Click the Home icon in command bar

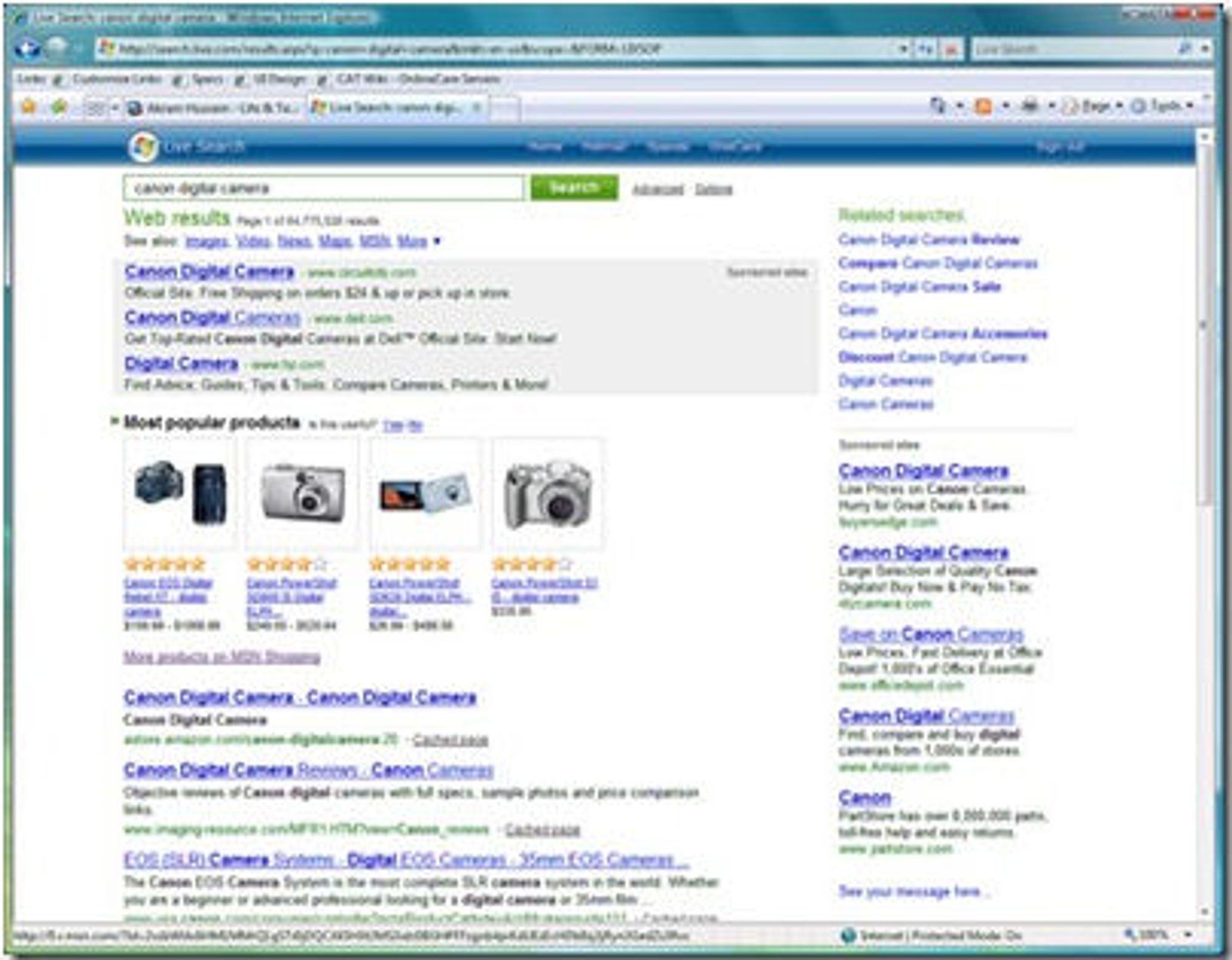coord(938,106)
